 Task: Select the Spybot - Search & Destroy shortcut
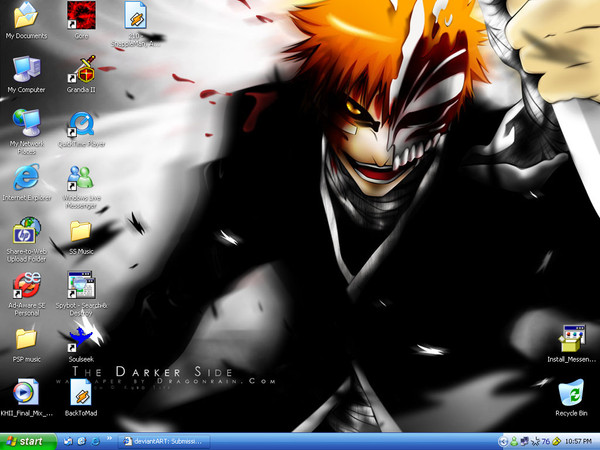point(81,285)
